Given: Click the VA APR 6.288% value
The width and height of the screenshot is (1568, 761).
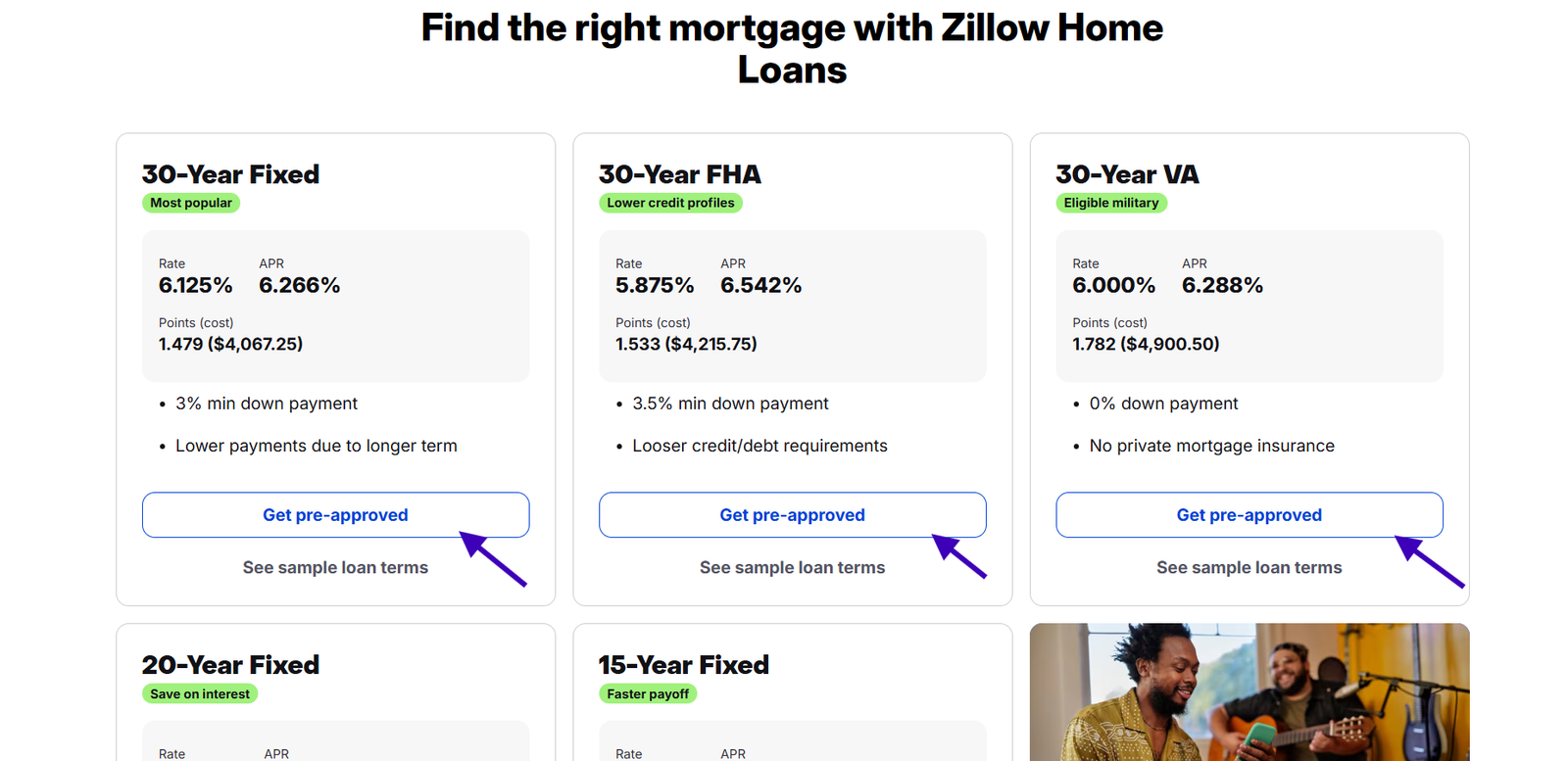Looking at the screenshot, I should (1222, 285).
